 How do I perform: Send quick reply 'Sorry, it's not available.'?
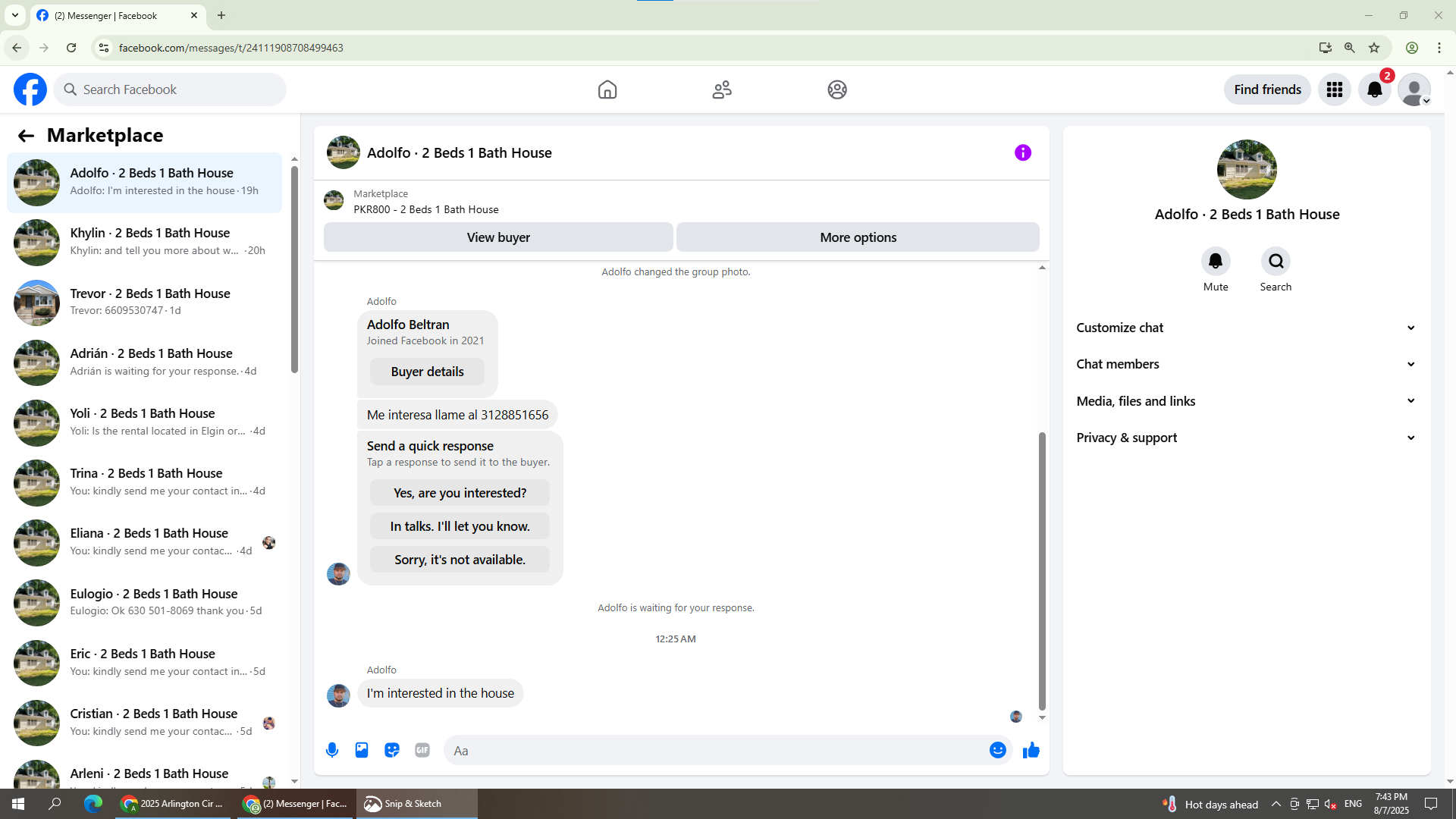click(460, 560)
